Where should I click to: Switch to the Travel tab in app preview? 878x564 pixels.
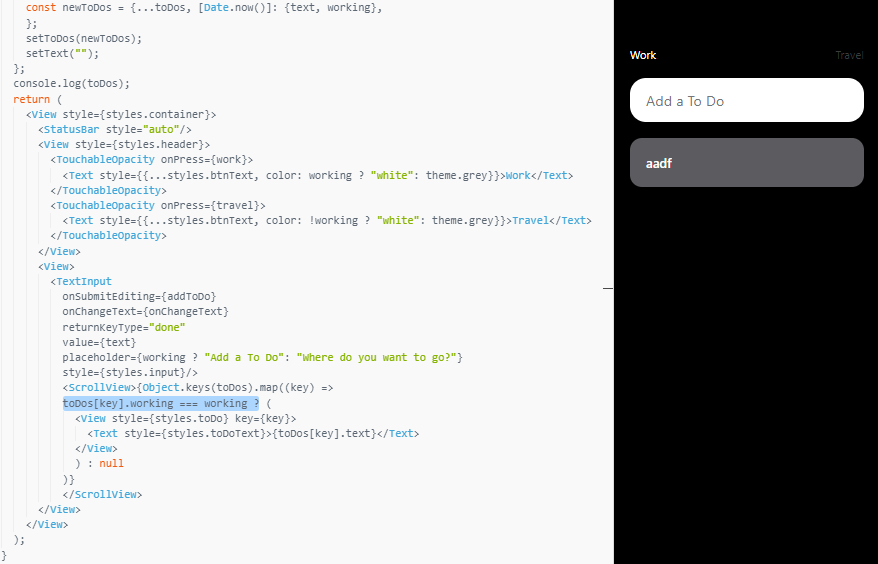pyautogui.click(x=849, y=55)
